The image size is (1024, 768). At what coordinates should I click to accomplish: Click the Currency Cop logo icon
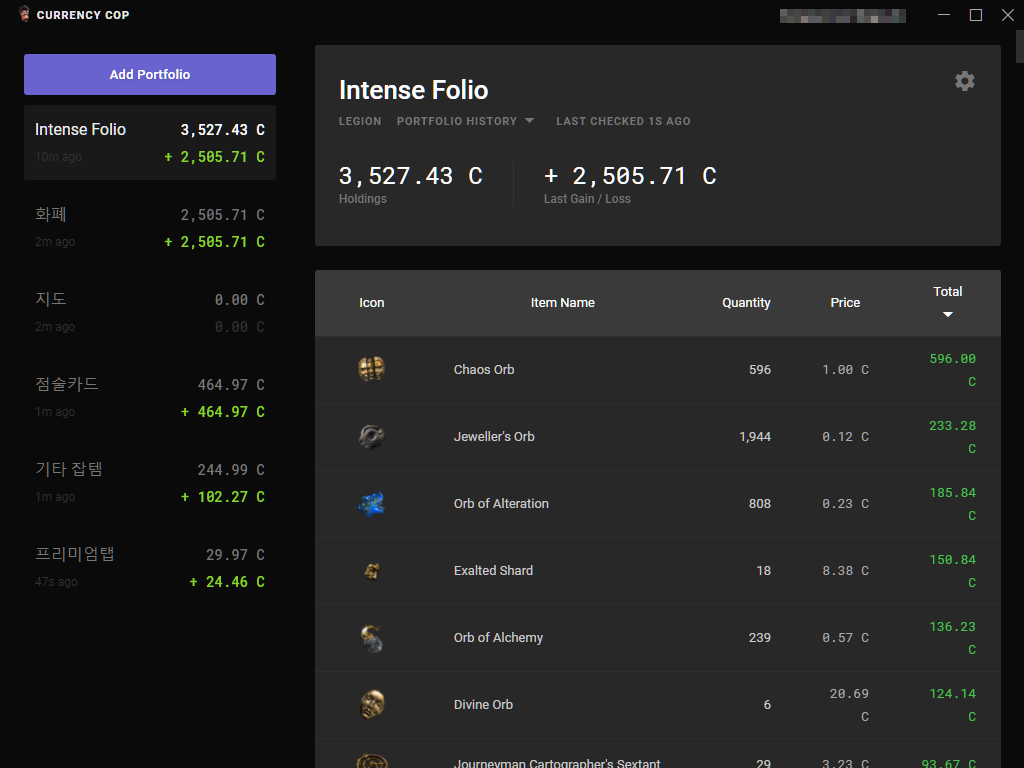coord(24,14)
